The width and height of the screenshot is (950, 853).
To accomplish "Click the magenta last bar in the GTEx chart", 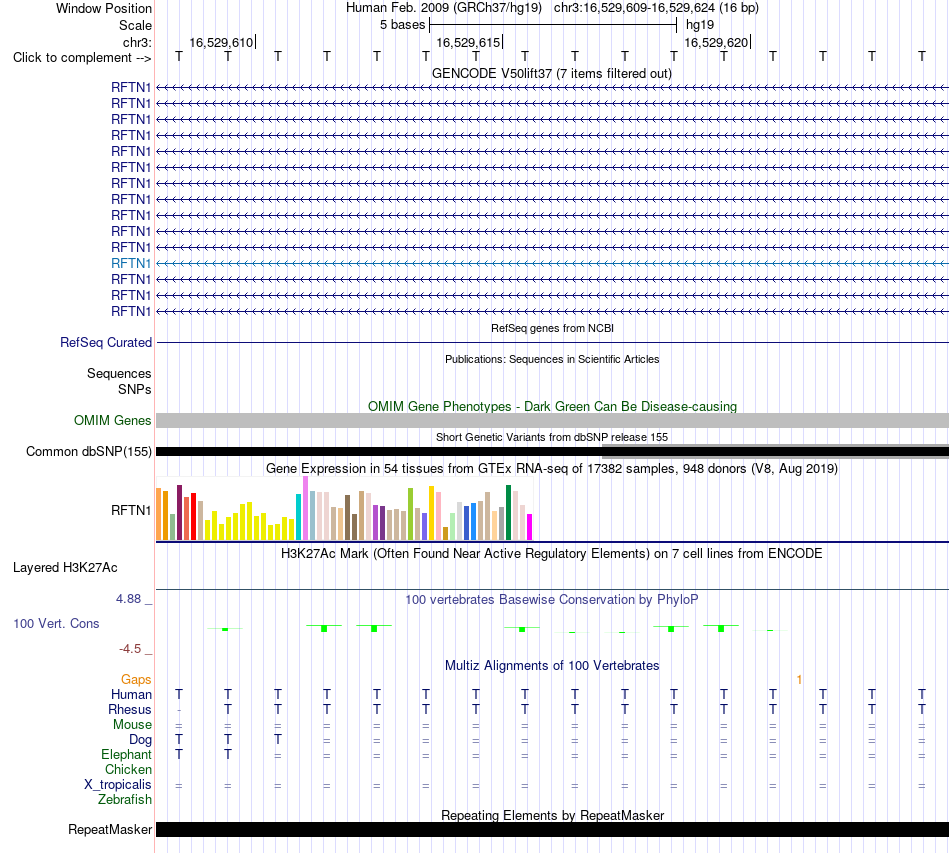I will click(x=530, y=527).
